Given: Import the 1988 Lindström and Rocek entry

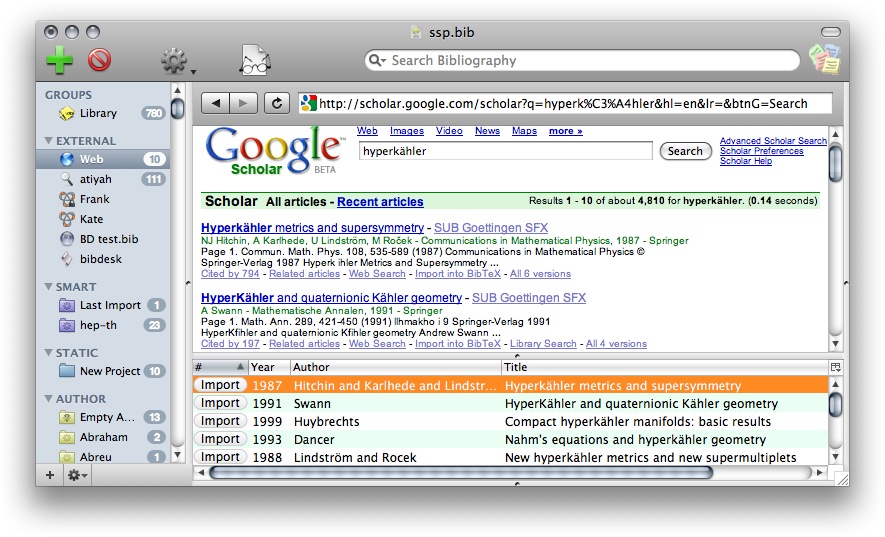Looking at the screenshot, I should (220, 457).
